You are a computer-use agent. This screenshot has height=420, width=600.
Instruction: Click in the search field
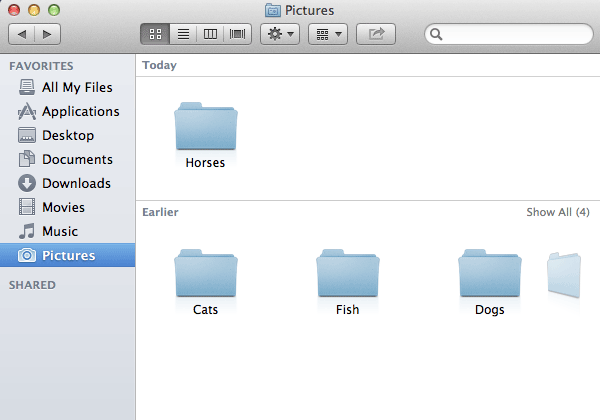(509, 34)
